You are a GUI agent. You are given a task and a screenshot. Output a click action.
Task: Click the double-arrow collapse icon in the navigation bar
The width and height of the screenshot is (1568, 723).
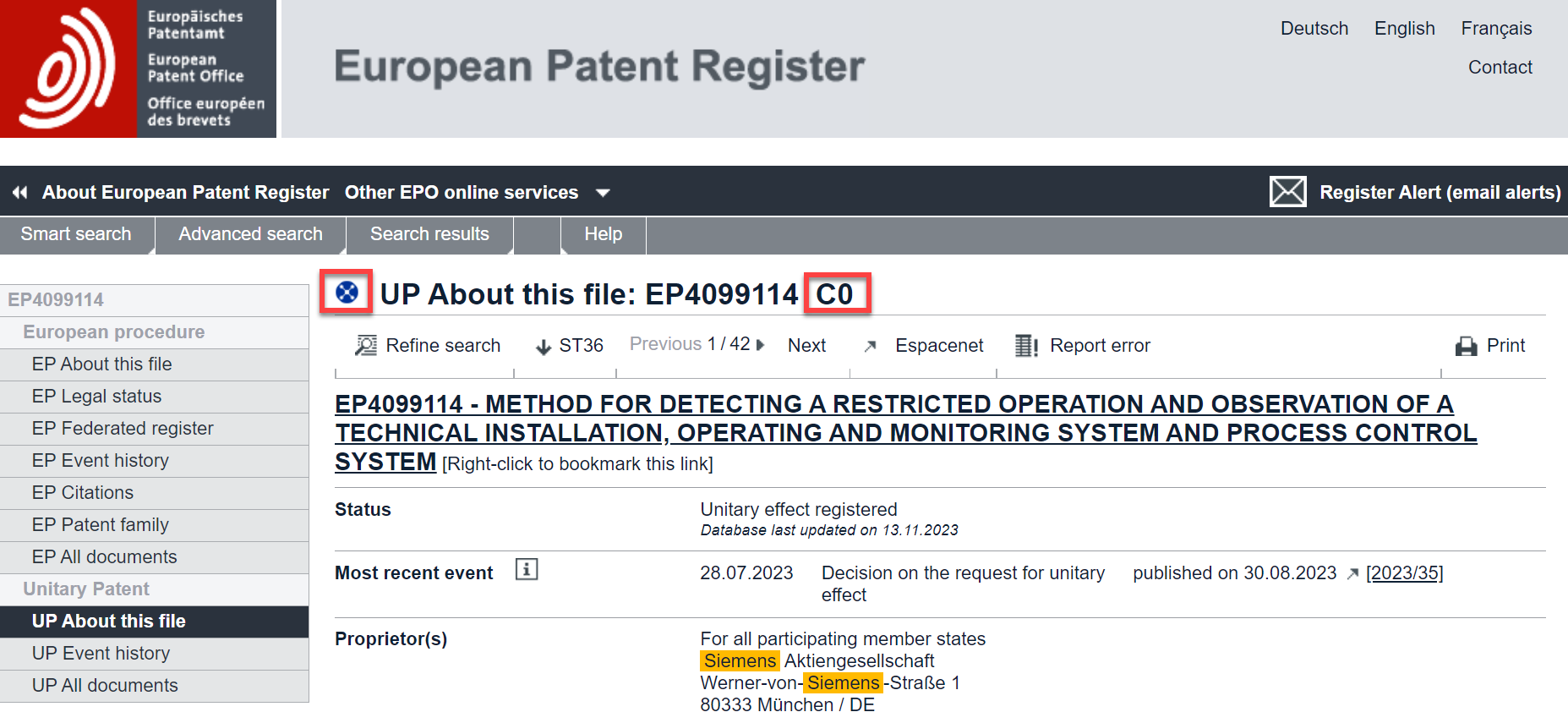20,193
